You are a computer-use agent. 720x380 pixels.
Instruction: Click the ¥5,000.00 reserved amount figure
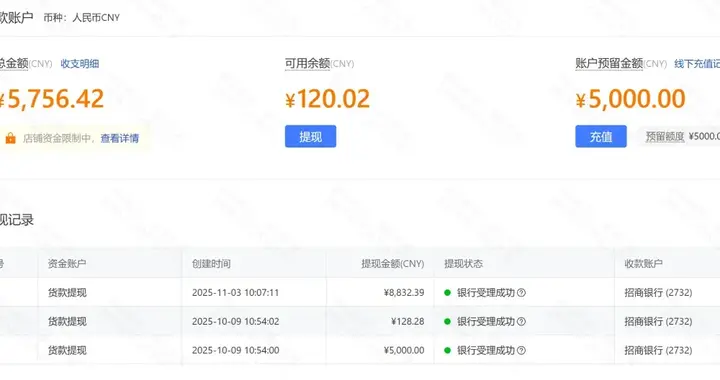[x=630, y=99]
